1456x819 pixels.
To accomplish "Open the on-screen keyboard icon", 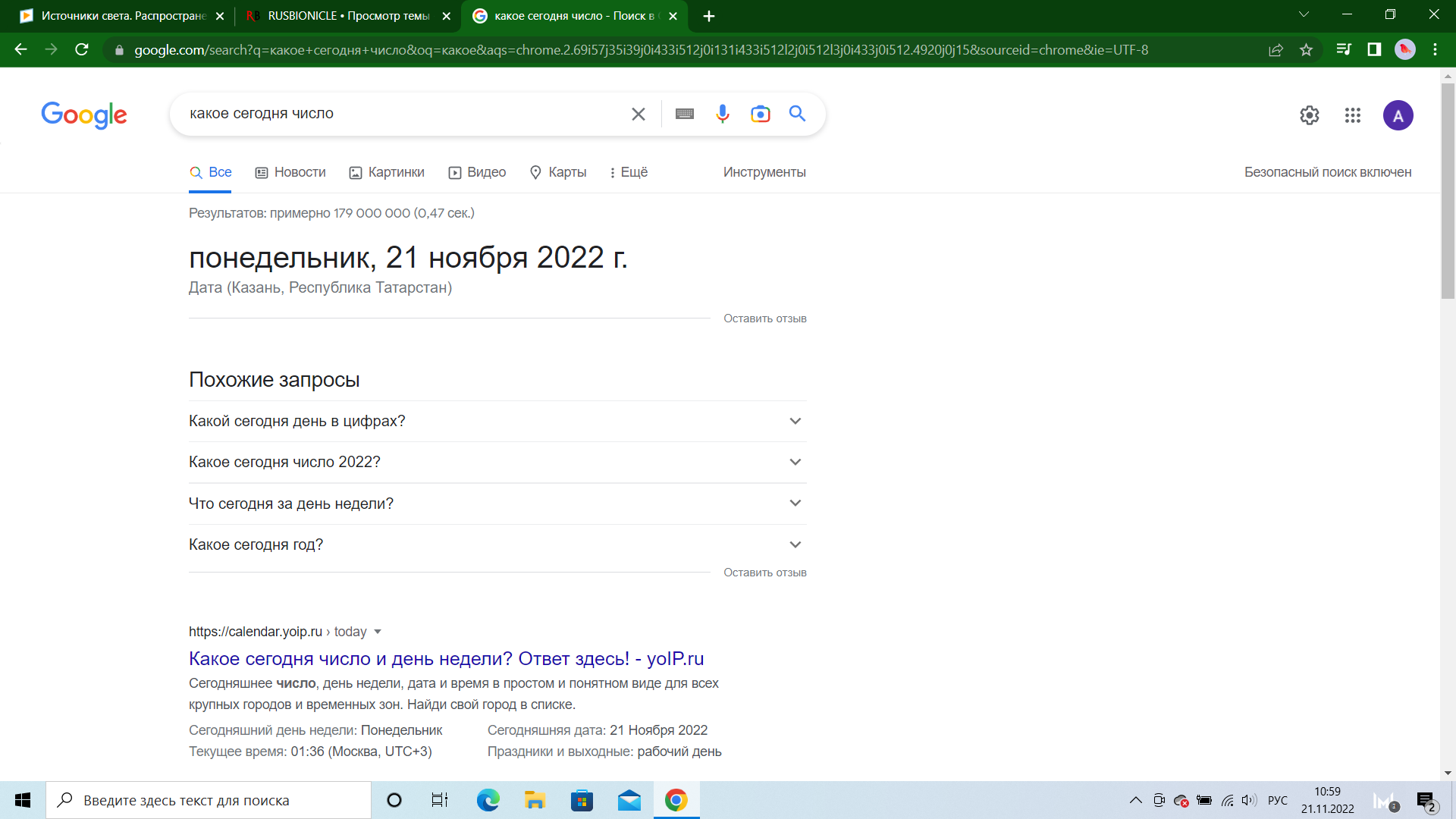I will [x=685, y=114].
